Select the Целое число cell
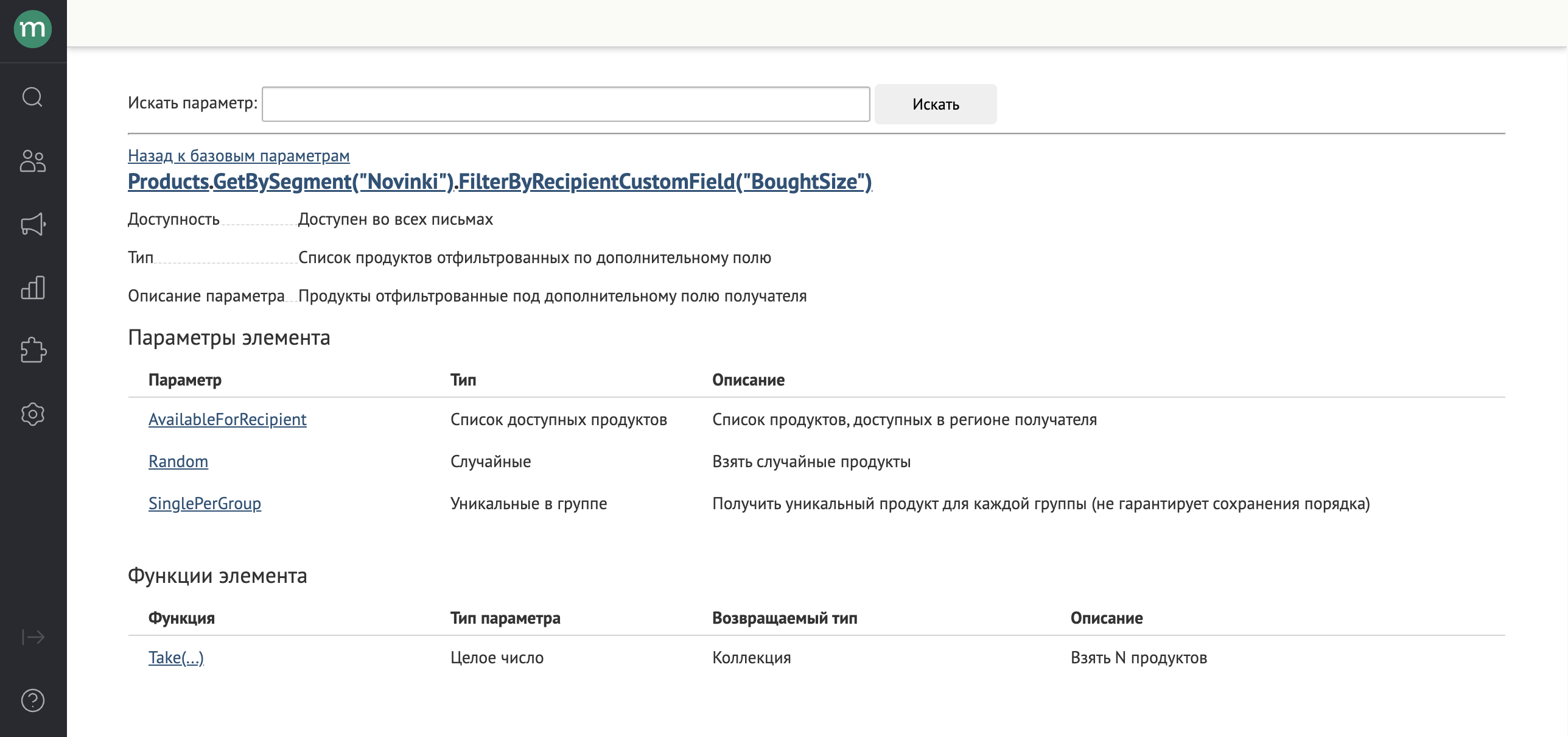 (x=497, y=658)
